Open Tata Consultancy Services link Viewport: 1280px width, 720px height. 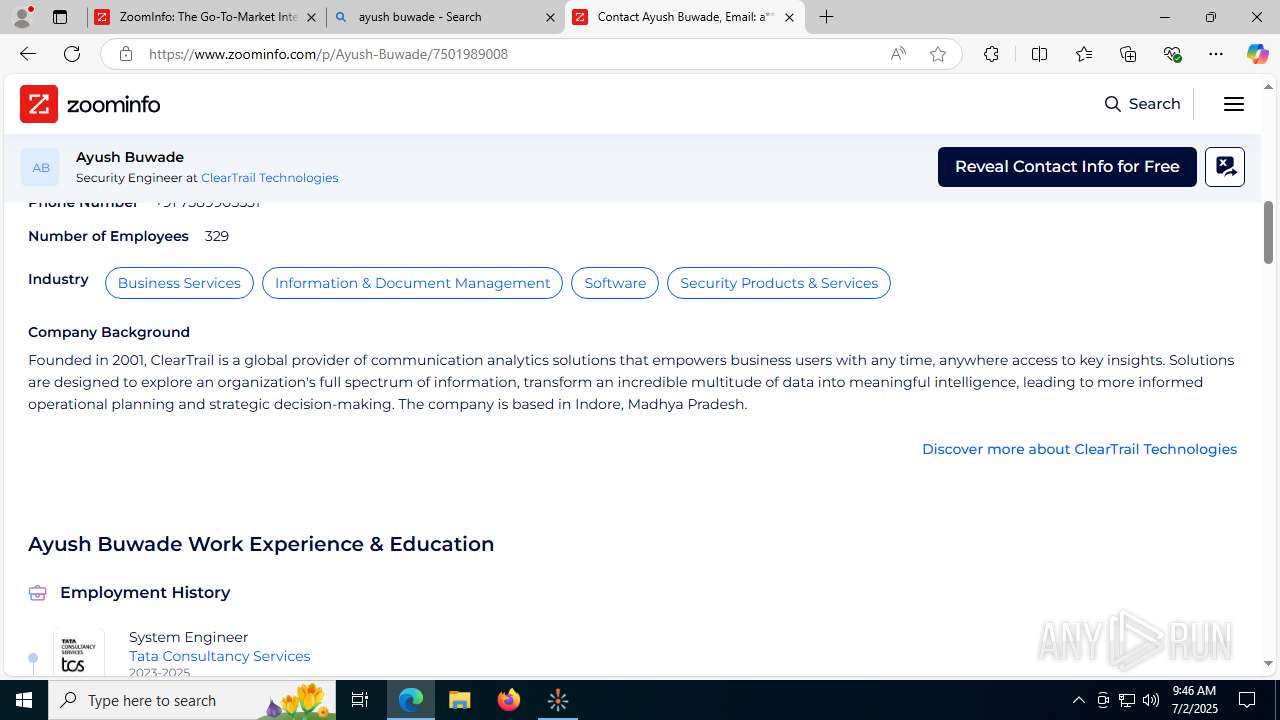coord(219,656)
